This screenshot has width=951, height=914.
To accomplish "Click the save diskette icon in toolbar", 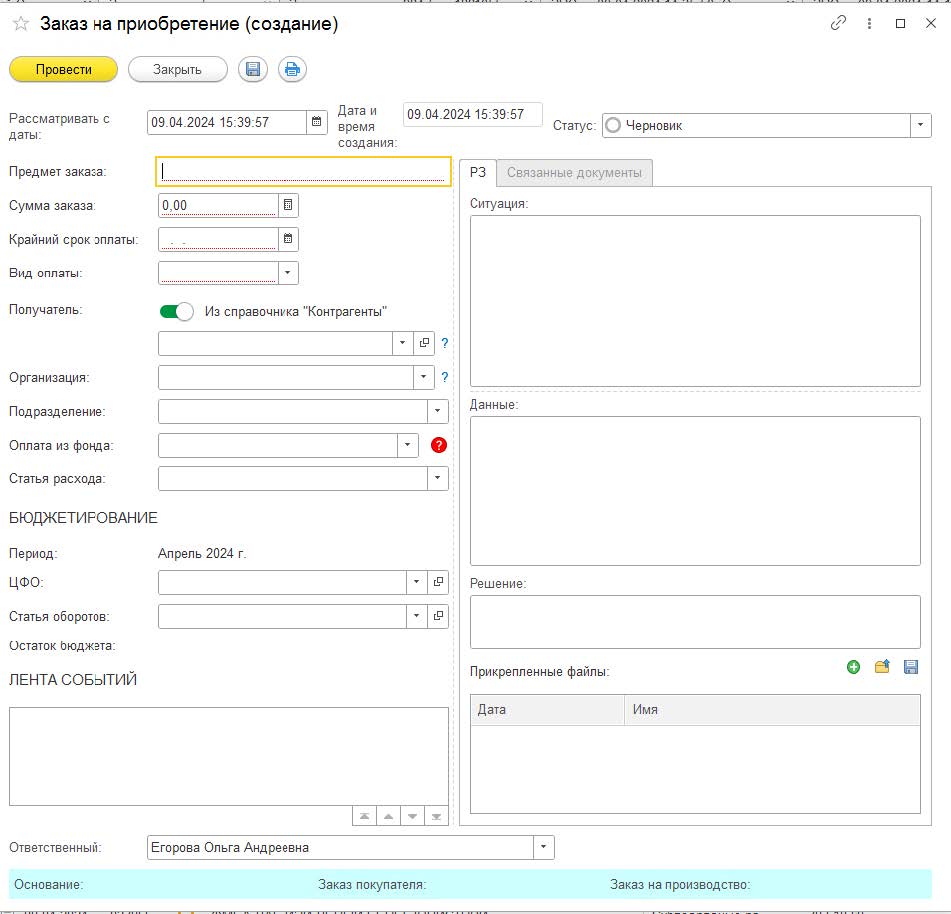I will [253, 70].
